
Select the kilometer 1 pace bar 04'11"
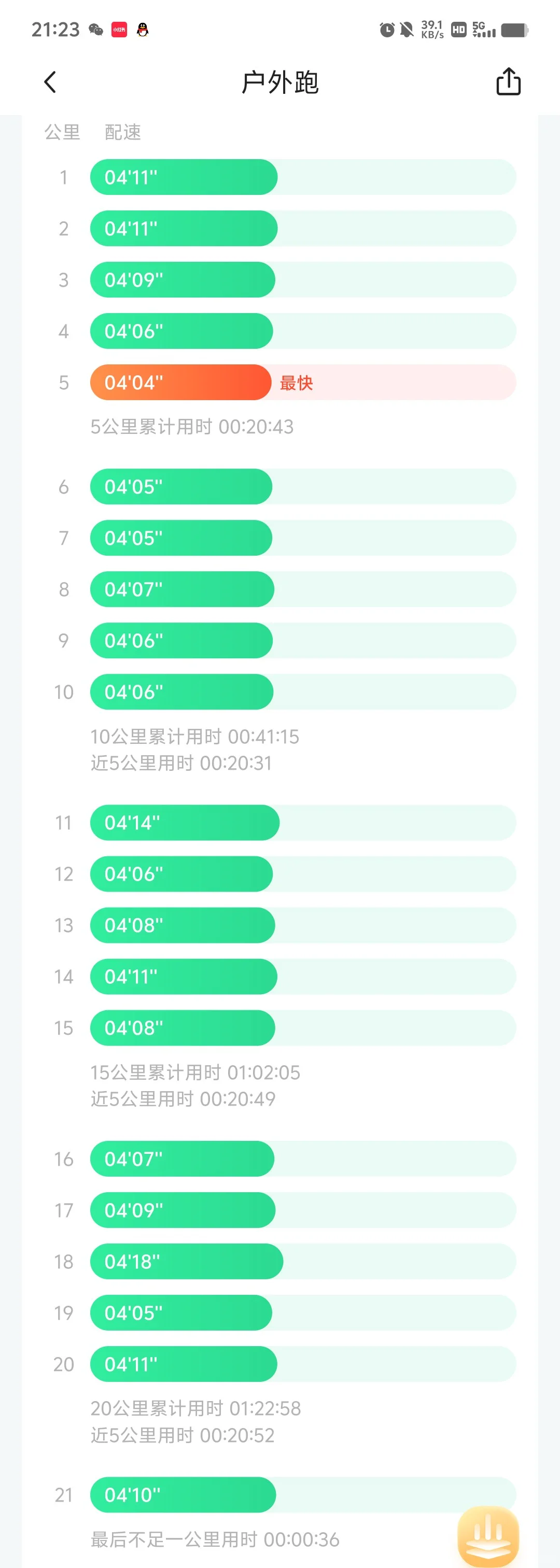click(x=184, y=177)
